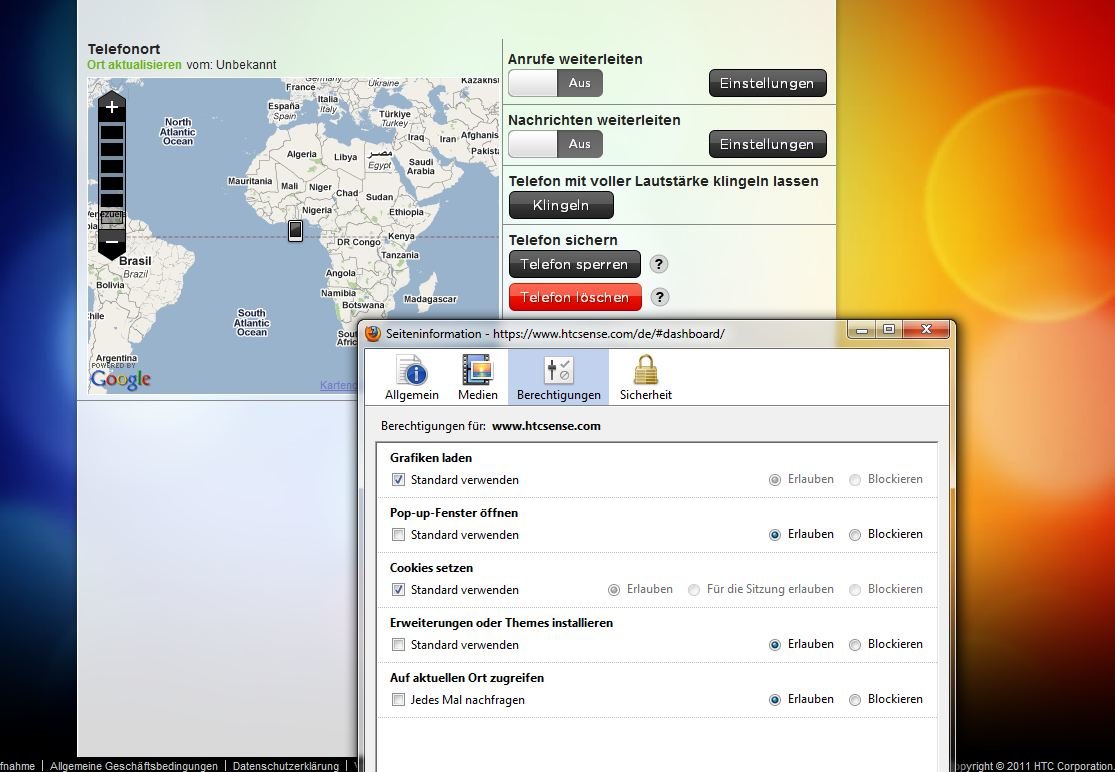Click the 'vom: Unbekannt' text
The height and width of the screenshot is (772, 1115).
231,65
